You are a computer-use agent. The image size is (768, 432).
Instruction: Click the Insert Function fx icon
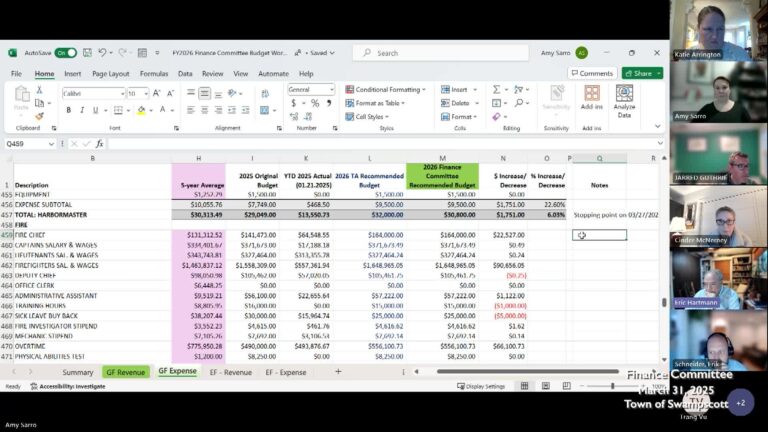[99, 144]
